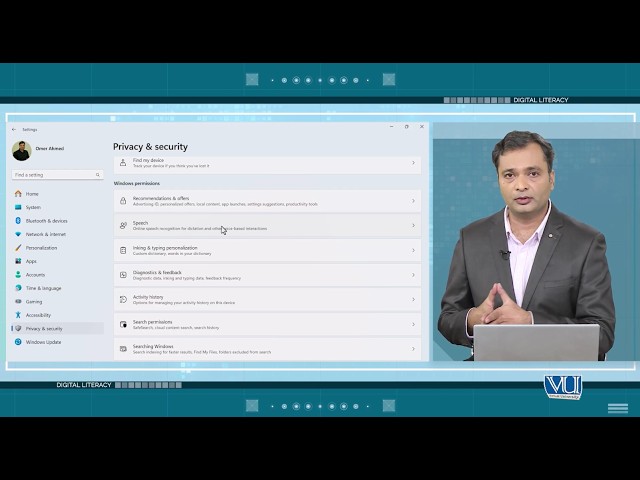Open Find my device setting

267,164
